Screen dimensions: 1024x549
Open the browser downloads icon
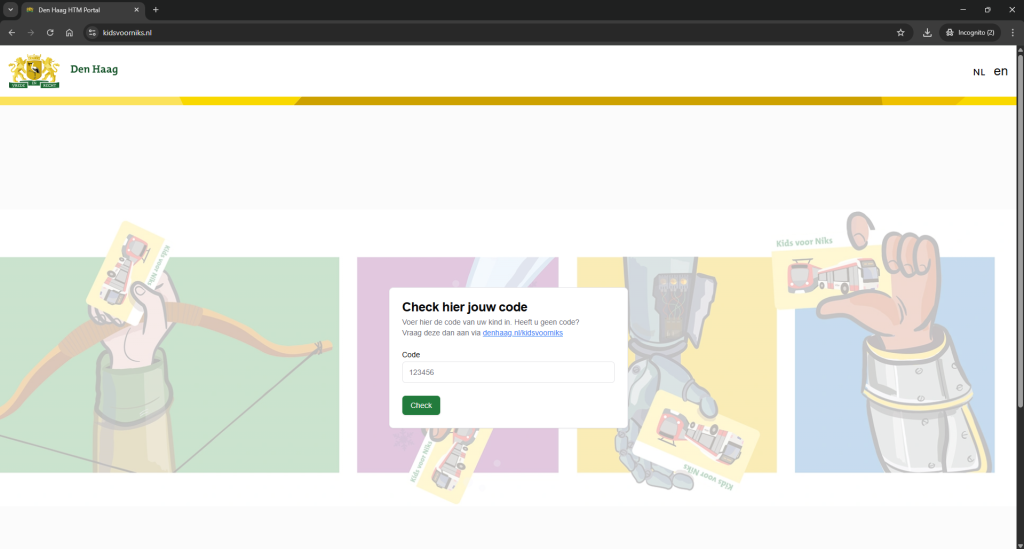click(927, 32)
